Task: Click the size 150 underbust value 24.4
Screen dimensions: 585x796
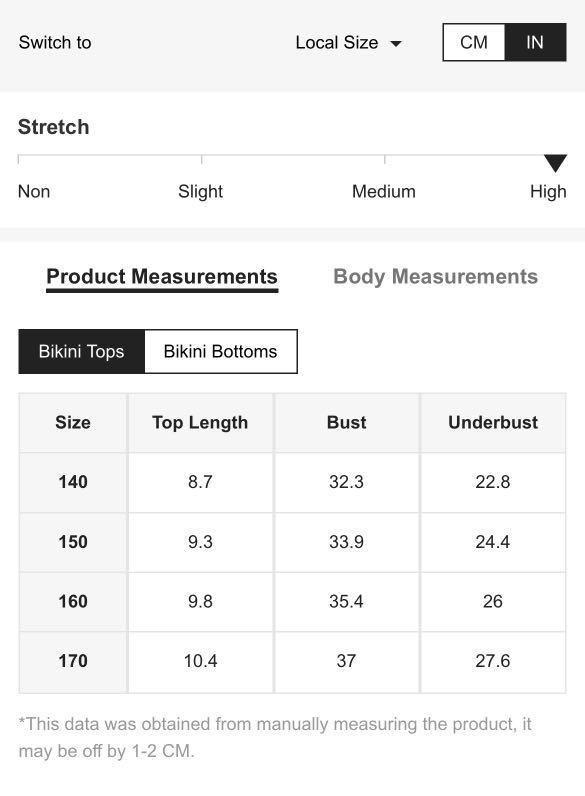Action: (x=493, y=542)
